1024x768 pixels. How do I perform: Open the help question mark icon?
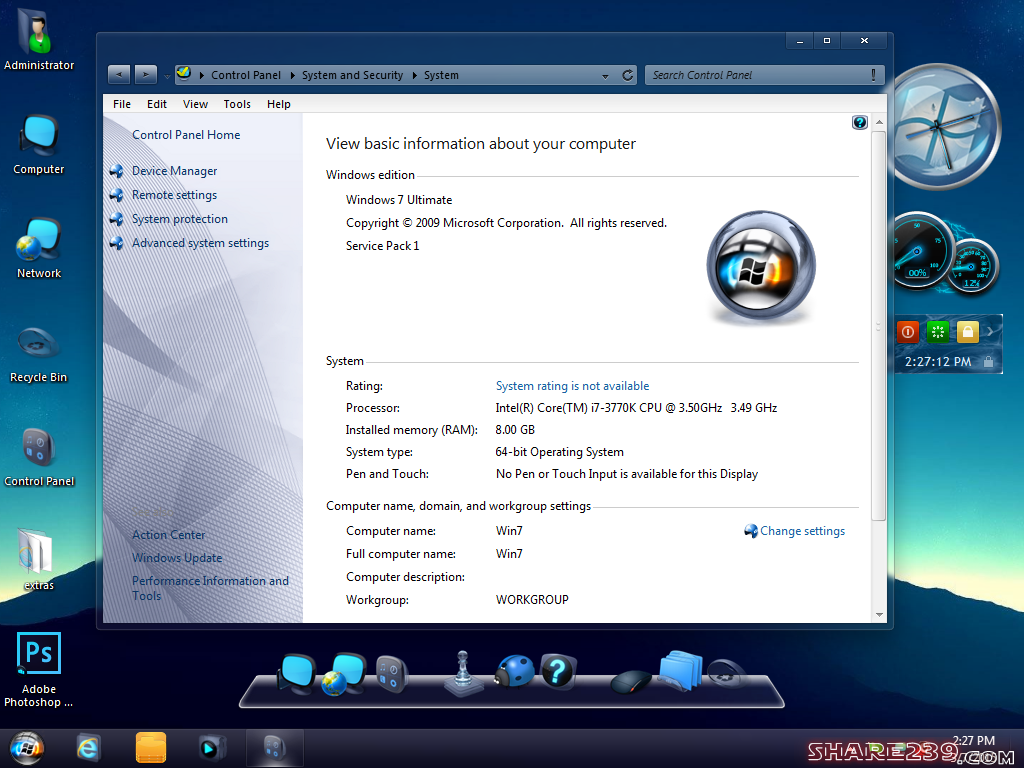click(859, 122)
